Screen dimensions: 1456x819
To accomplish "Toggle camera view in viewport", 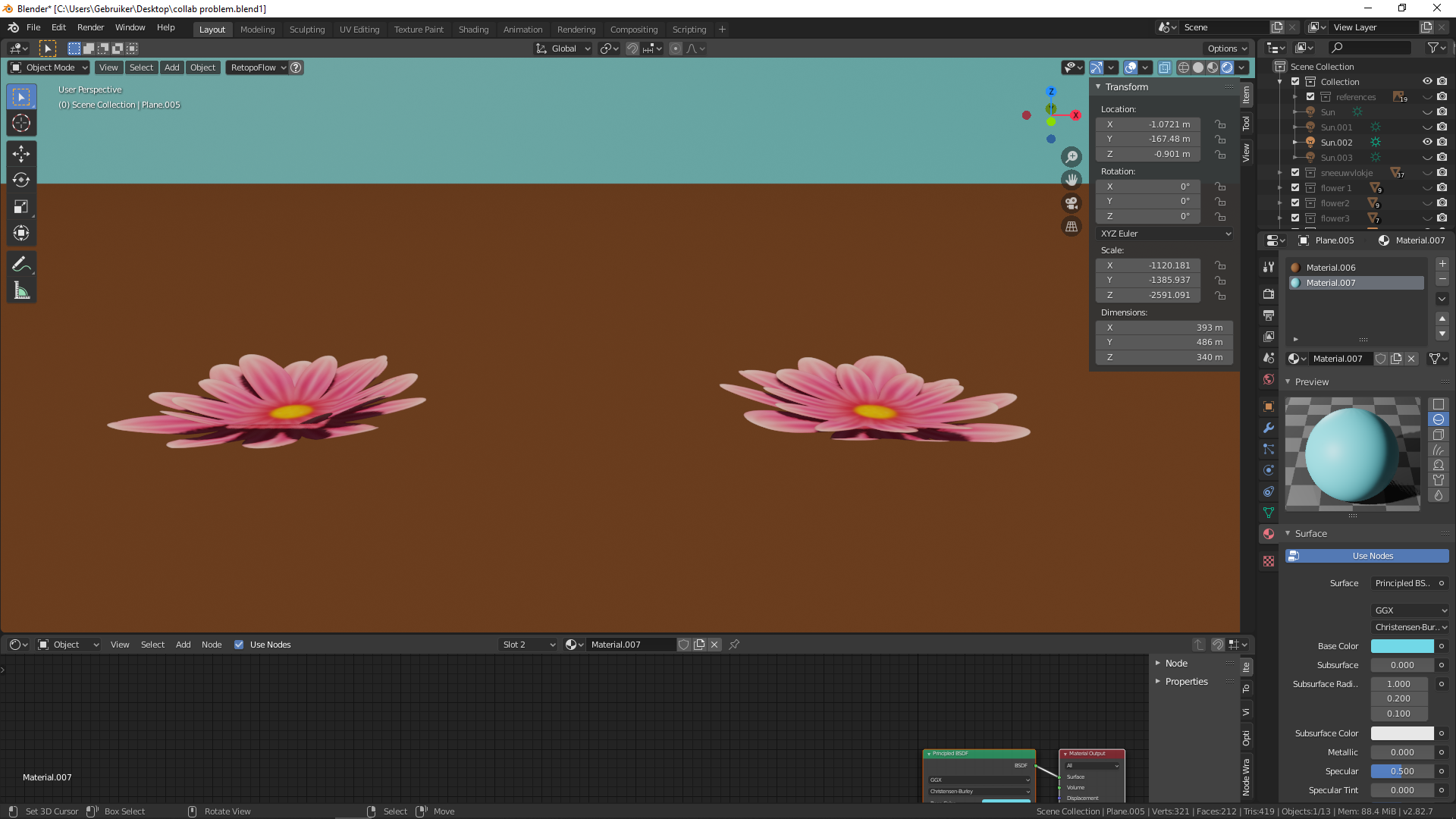I will [1071, 203].
